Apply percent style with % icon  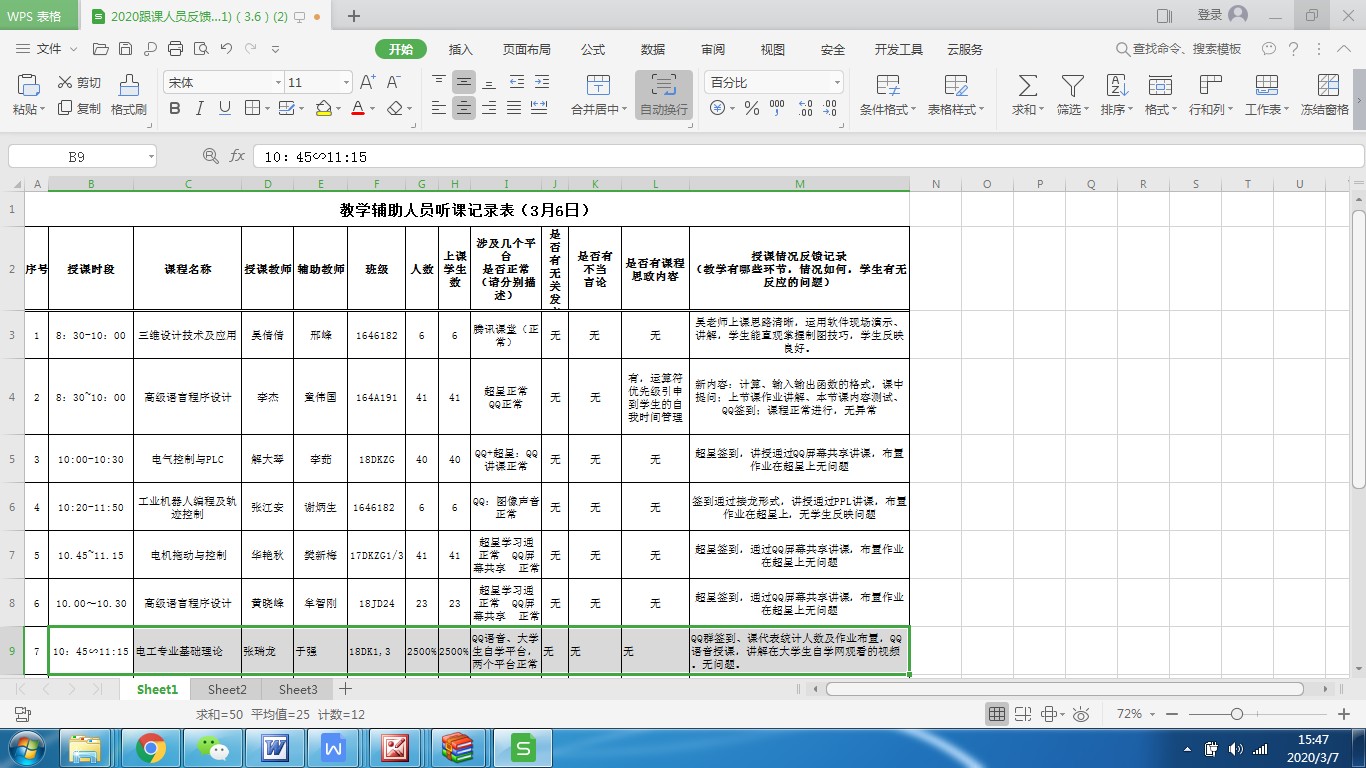[751, 108]
